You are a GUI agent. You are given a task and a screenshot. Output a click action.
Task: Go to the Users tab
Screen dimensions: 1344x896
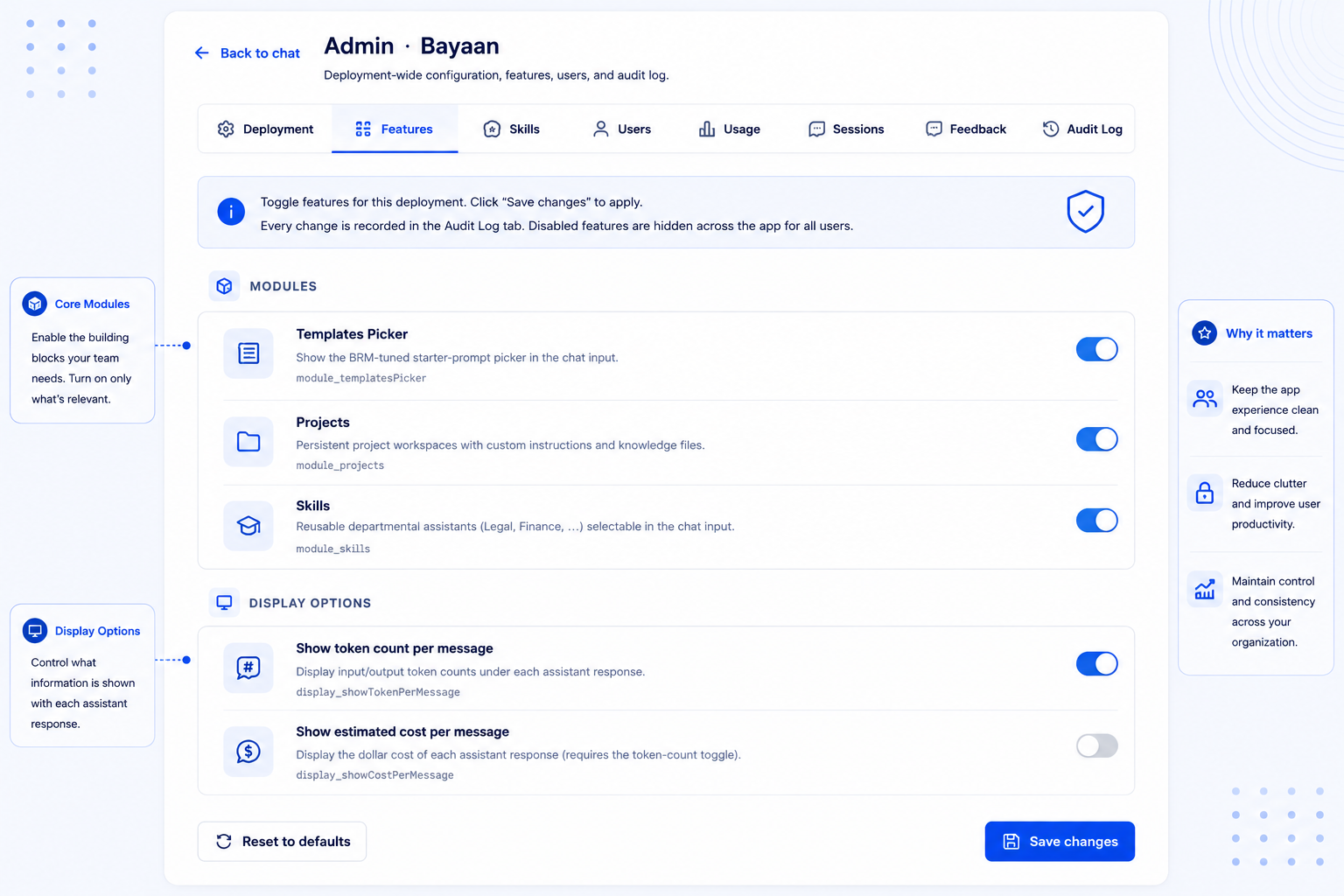coord(622,129)
